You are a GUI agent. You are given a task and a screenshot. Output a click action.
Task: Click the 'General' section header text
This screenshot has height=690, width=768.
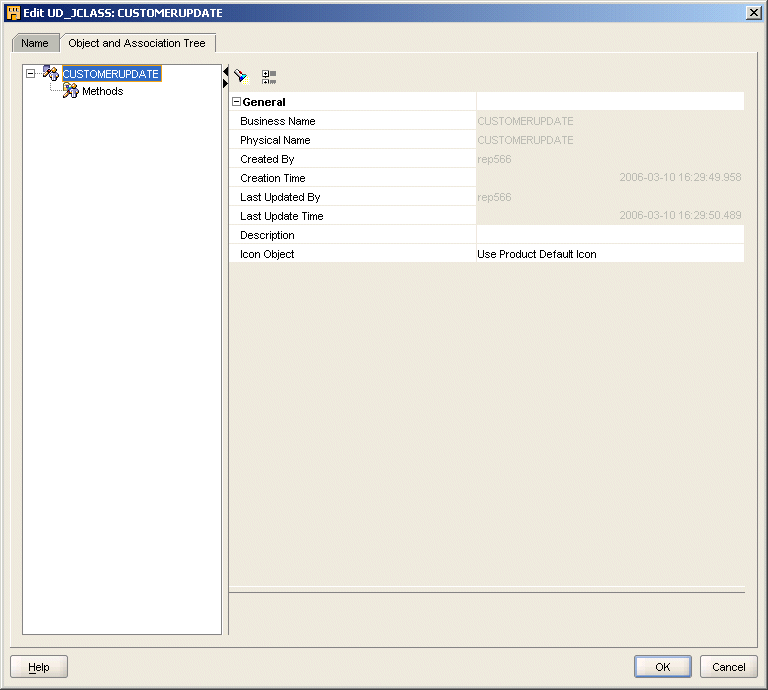tap(264, 102)
